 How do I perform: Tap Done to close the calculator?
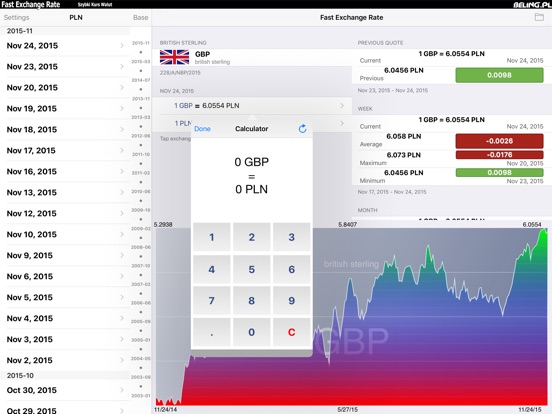202,129
